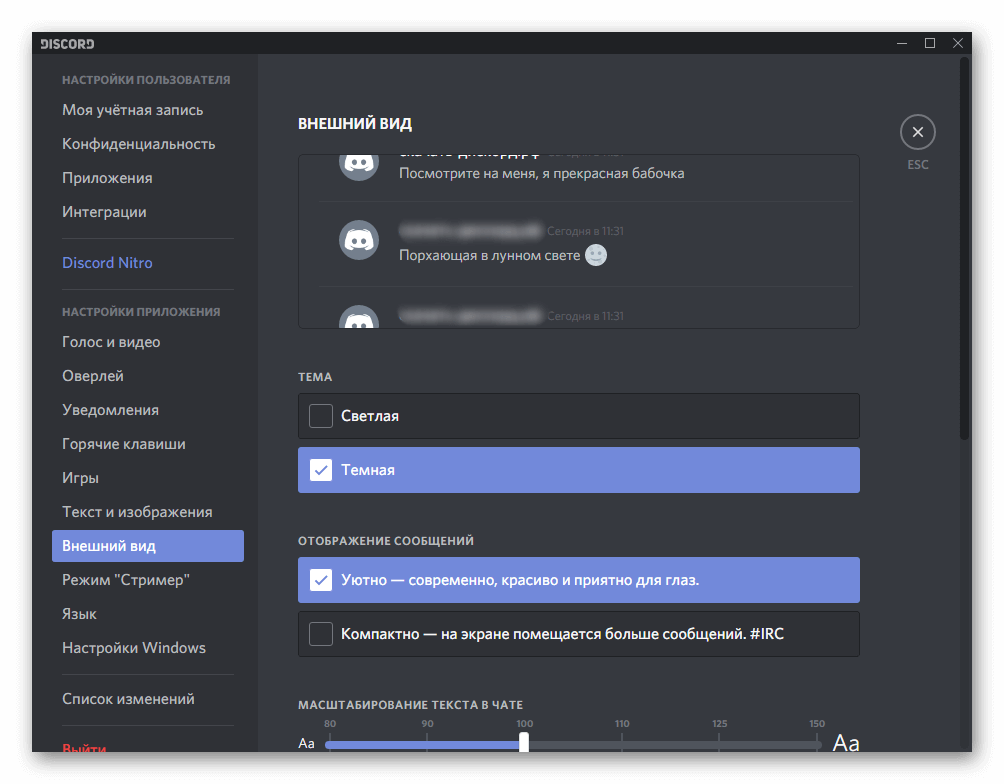Select Компактно message display mode
Viewport: 1004px width, 784px height.
point(321,633)
